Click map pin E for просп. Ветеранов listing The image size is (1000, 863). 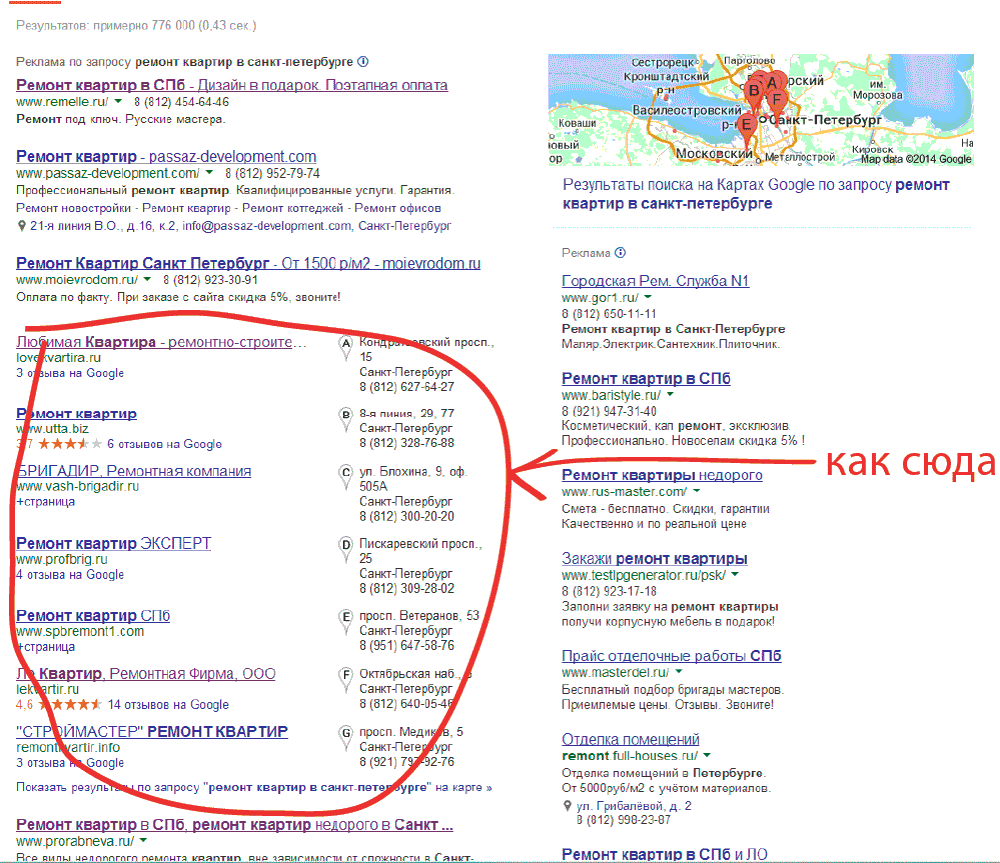(346, 622)
